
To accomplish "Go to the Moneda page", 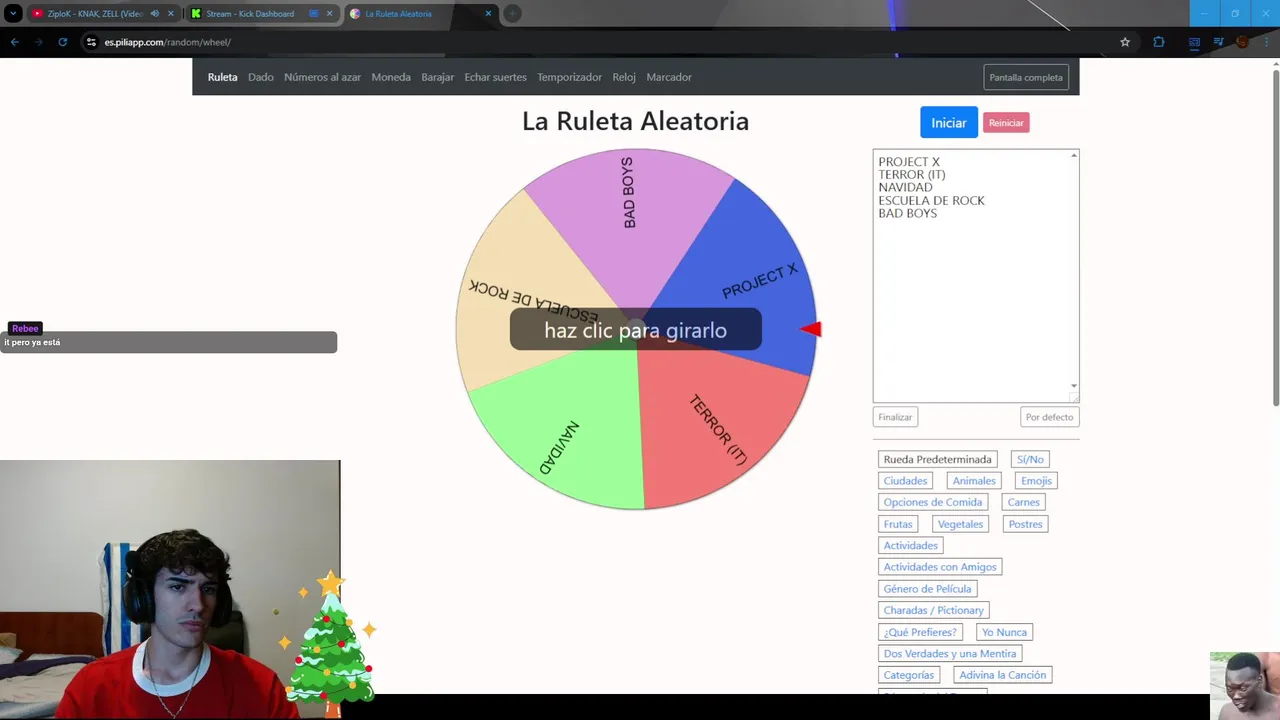I will tap(391, 77).
